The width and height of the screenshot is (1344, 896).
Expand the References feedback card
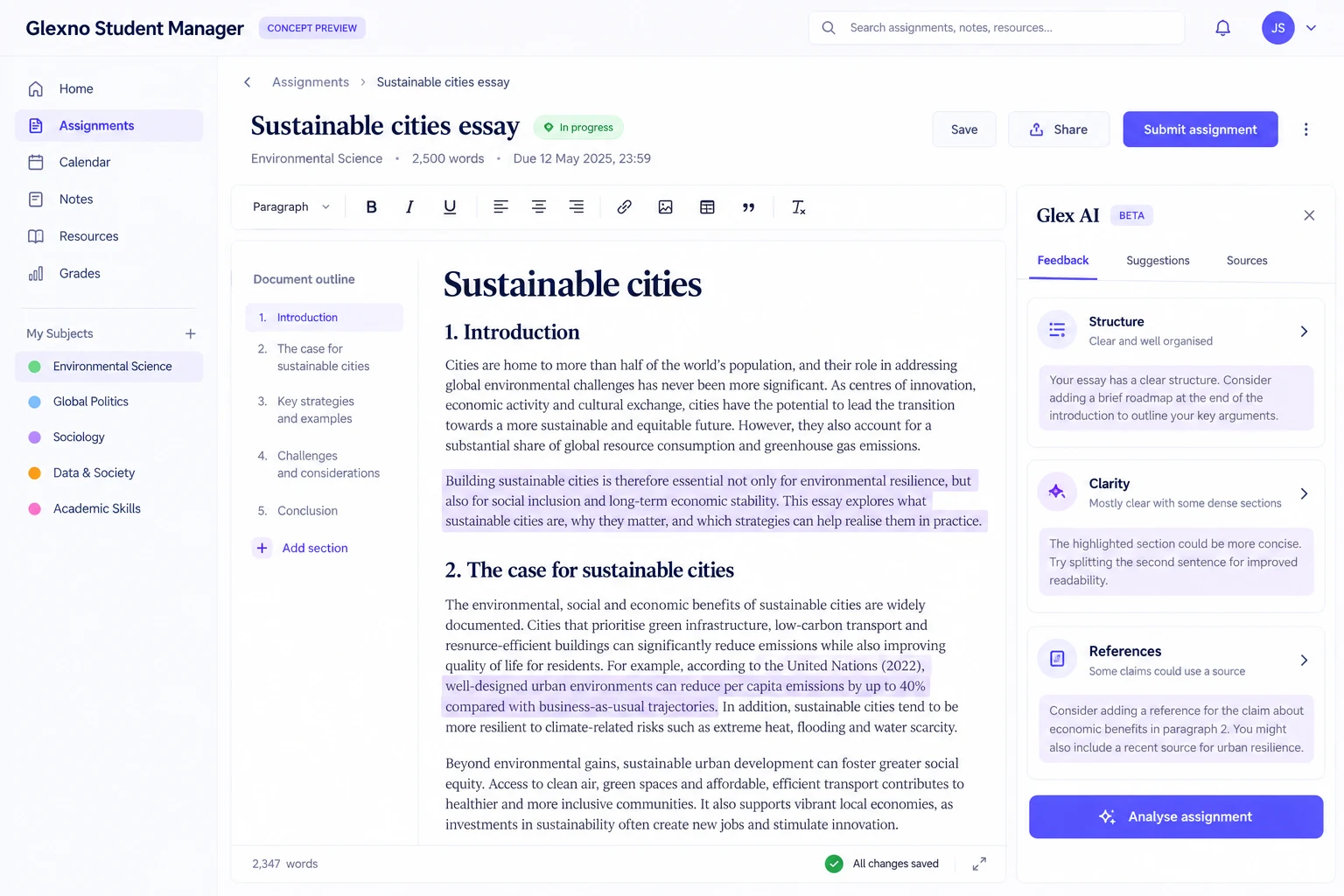[x=1304, y=661]
